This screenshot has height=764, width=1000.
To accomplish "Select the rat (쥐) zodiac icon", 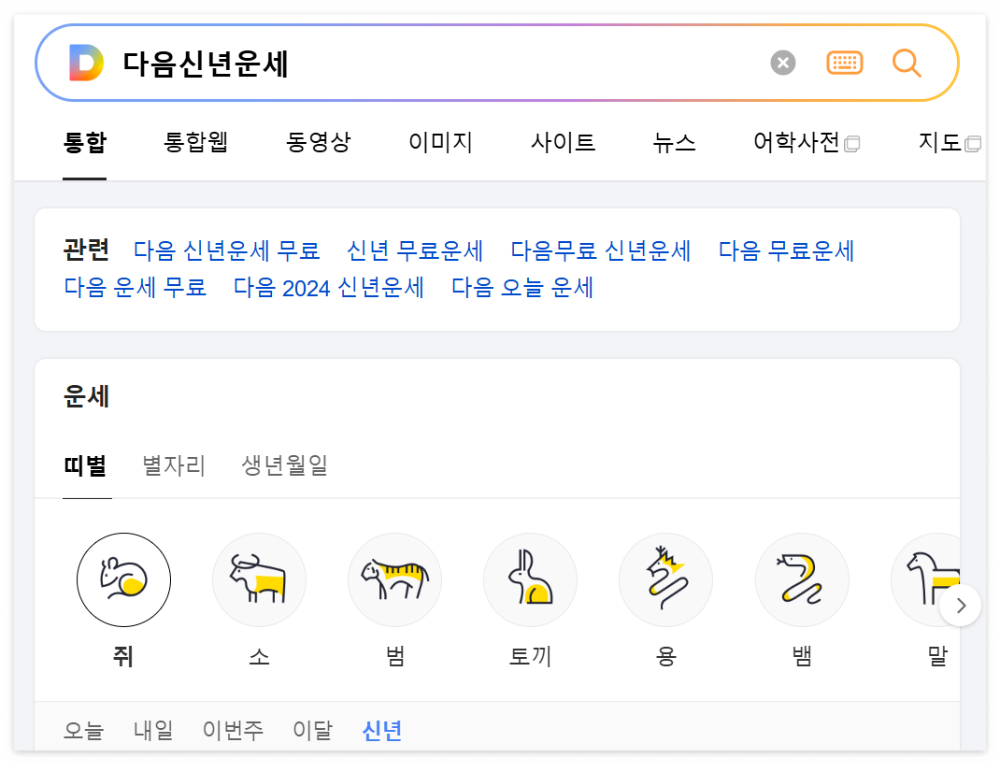I will 123,580.
